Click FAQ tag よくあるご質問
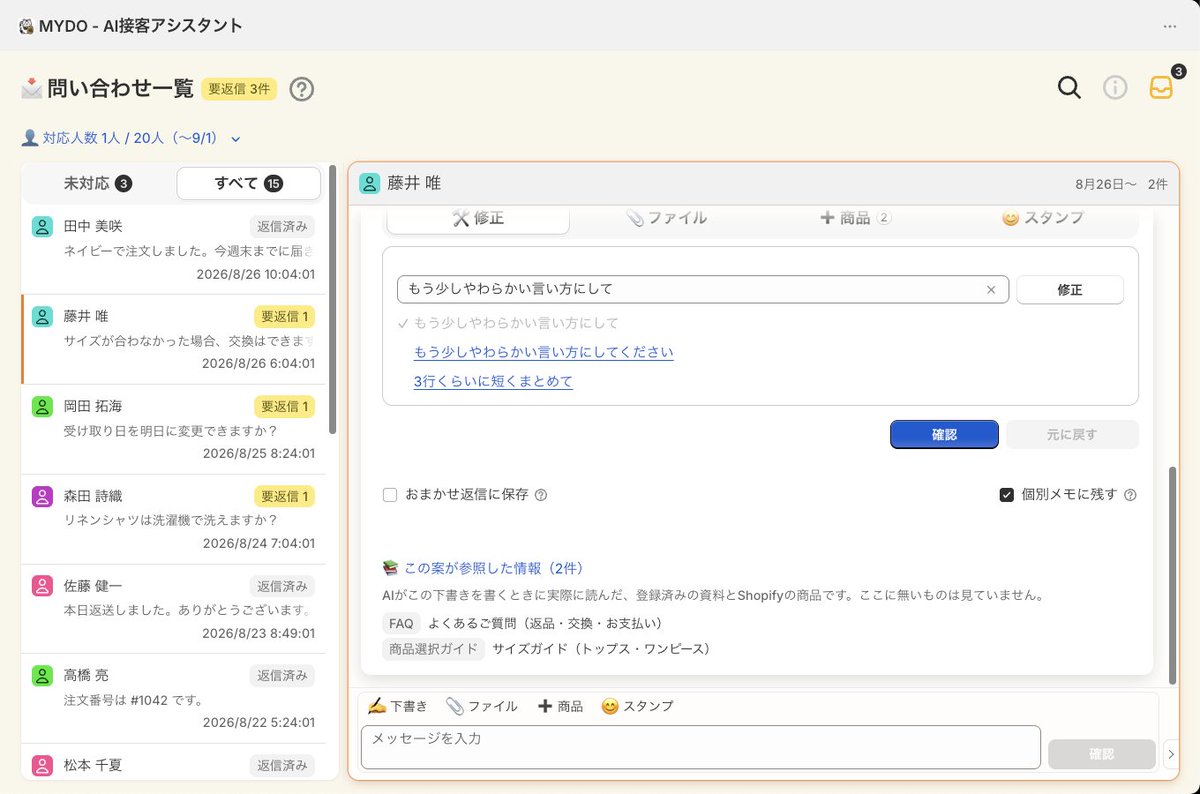Screen dimensions: 1200x794 (525, 623)
